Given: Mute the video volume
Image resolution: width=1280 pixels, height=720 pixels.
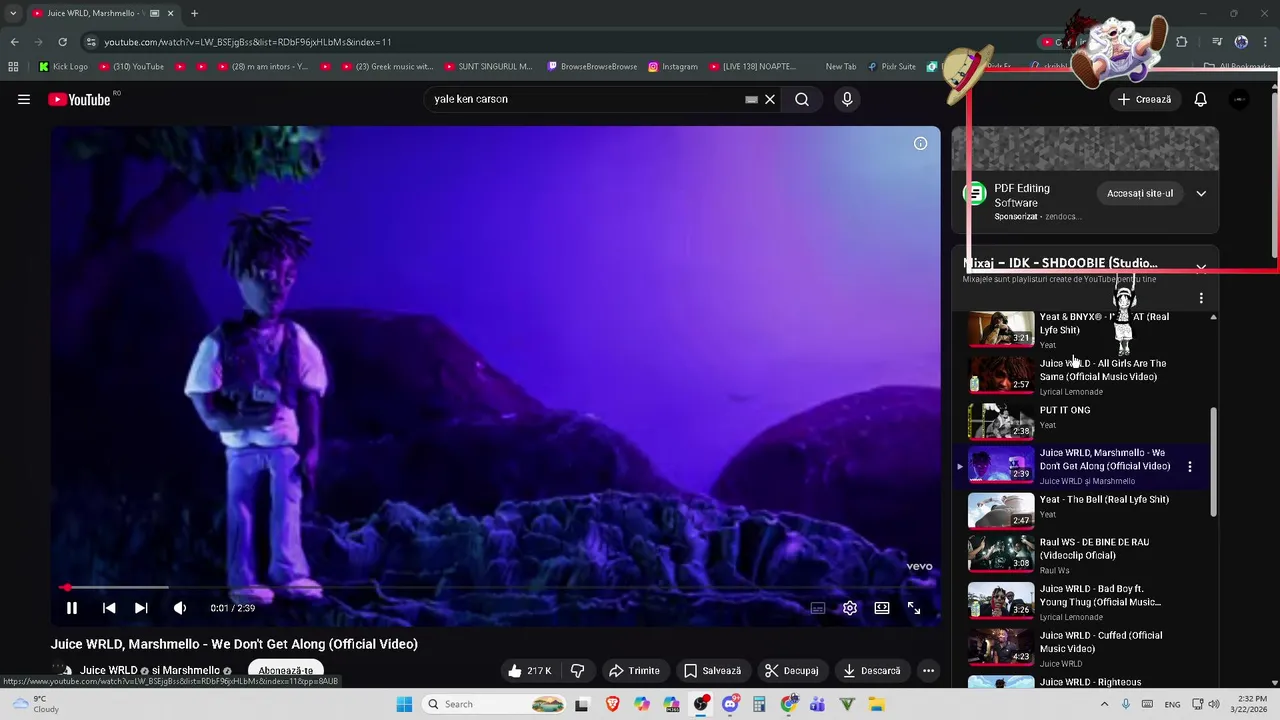Looking at the screenshot, I should tap(180, 608).
